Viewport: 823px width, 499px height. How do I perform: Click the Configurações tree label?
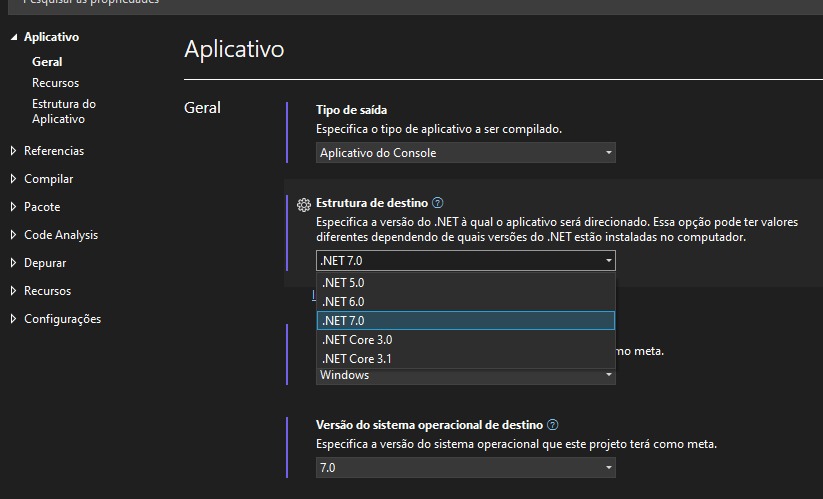point(62,319)
